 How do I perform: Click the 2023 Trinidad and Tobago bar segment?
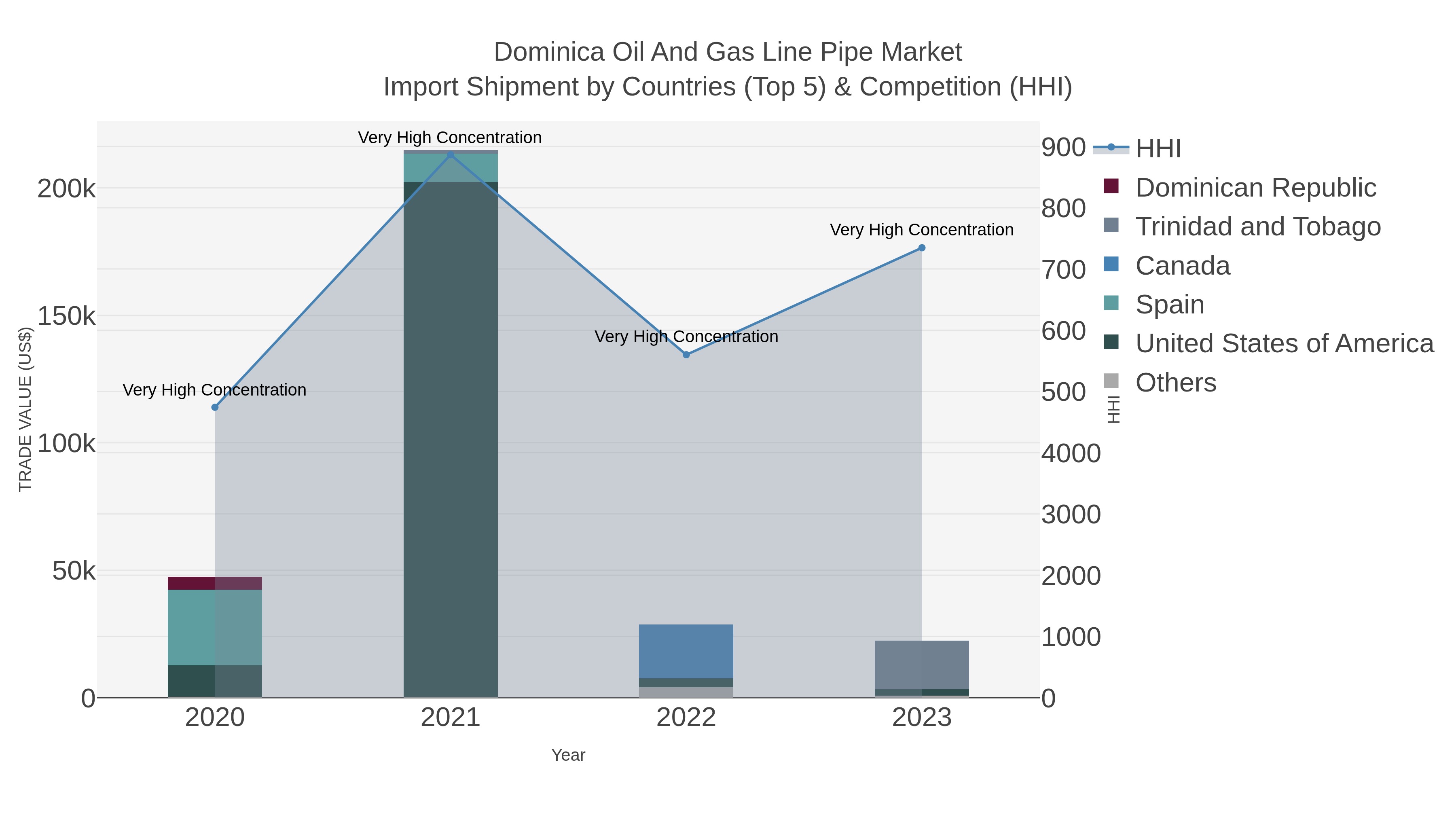(922, 665)
